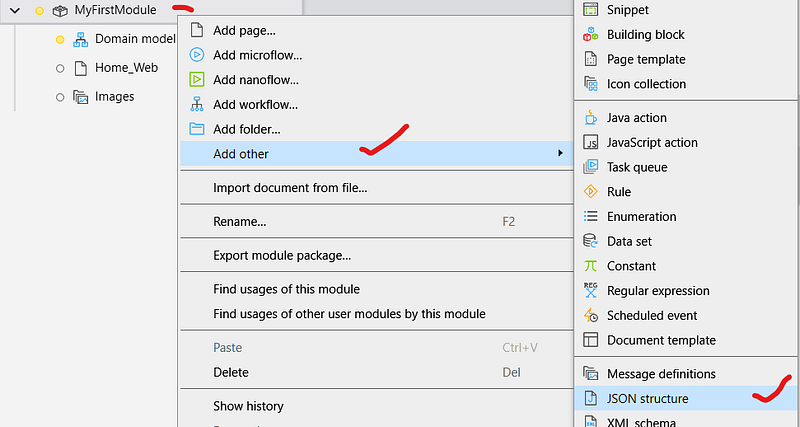The width and height of the screenshot is (800, 427).
Task: Click the Enumeration list icon
Action: (590, 217)
